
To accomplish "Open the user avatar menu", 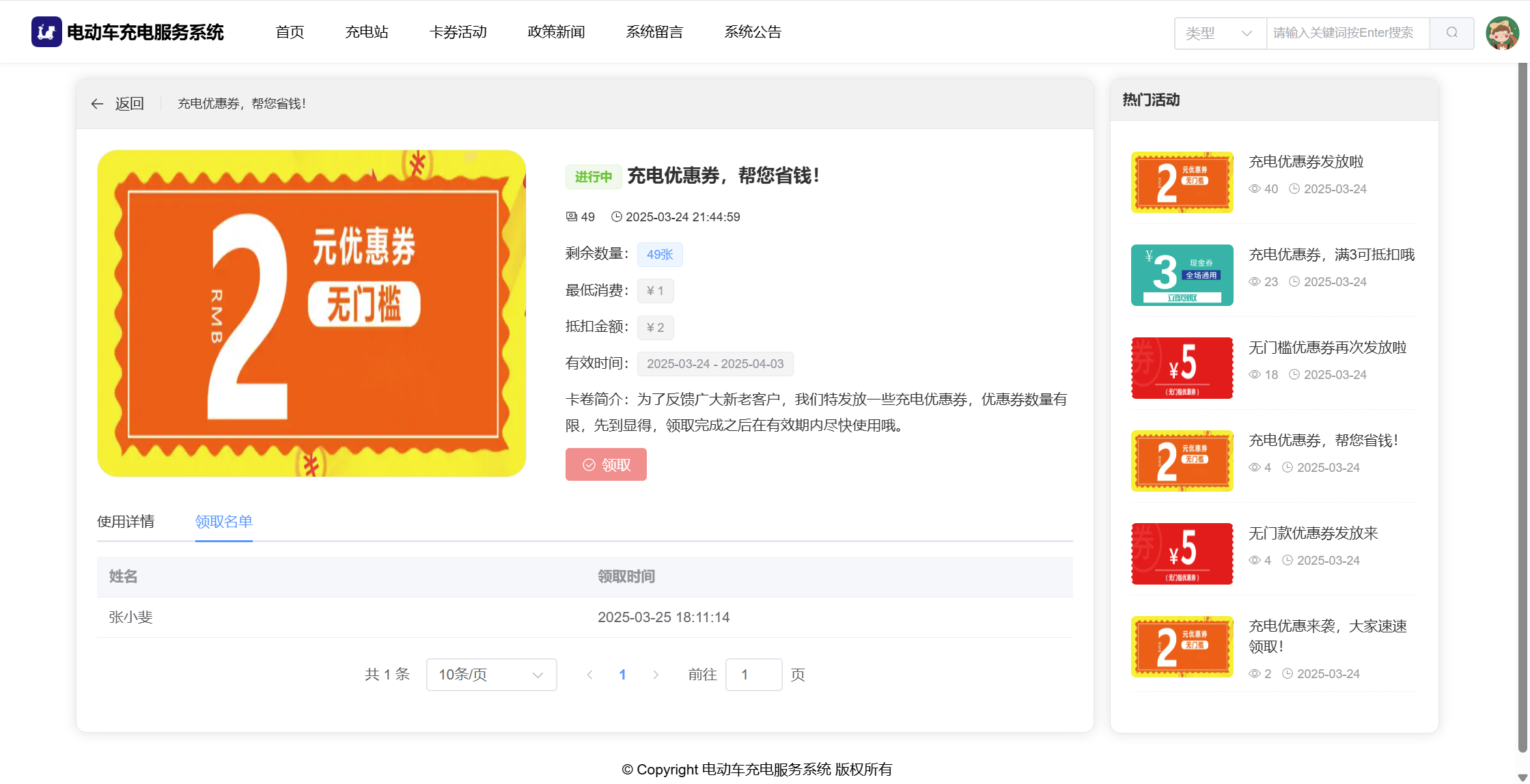I will pos(1502,33).
